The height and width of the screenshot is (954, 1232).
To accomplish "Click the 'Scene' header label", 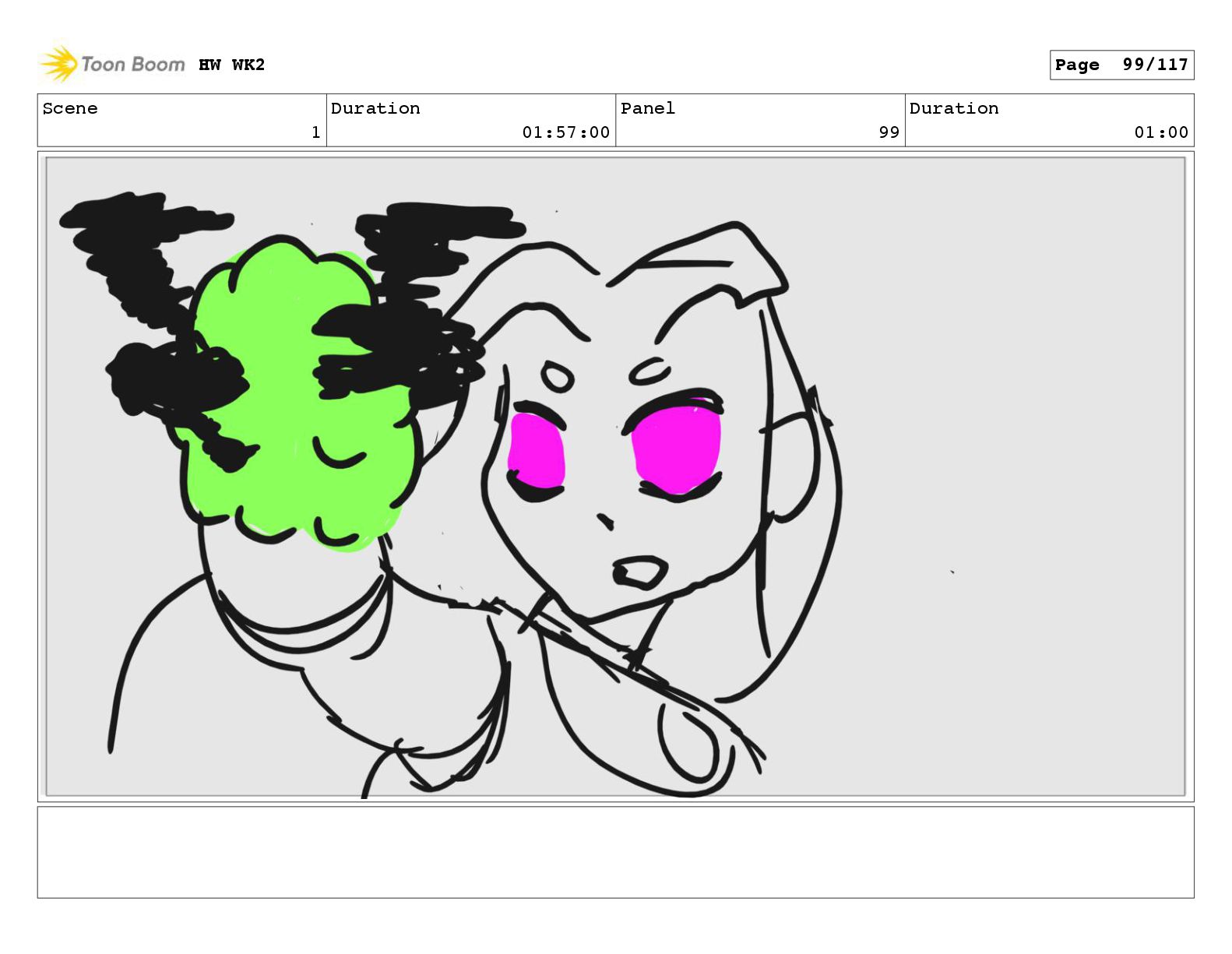I will [x=70, y=108].
